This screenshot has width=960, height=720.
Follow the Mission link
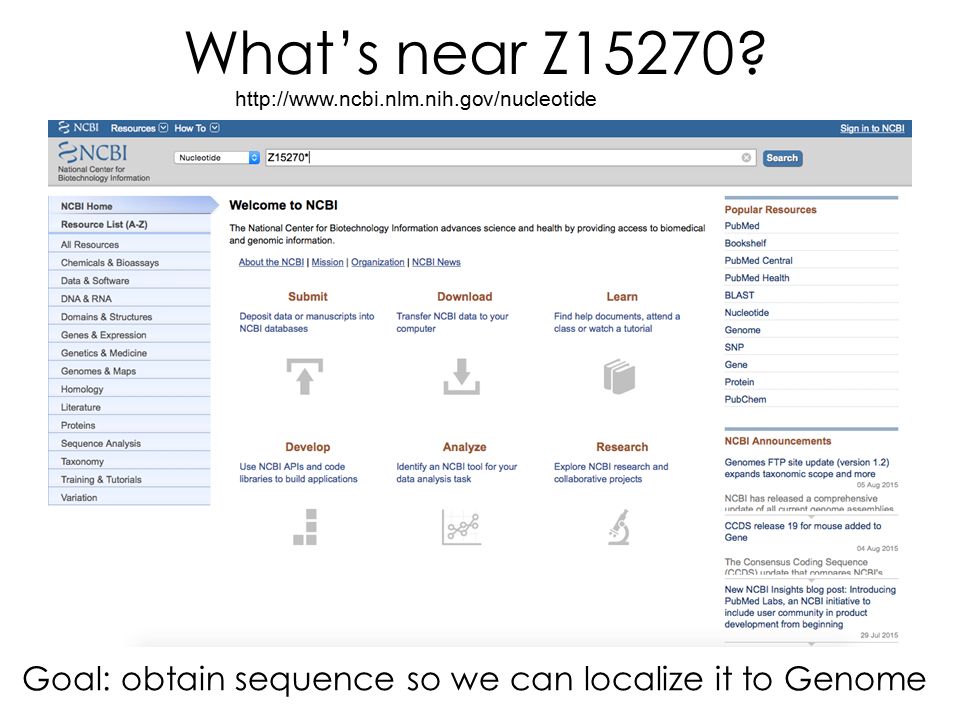coord(328,262)
